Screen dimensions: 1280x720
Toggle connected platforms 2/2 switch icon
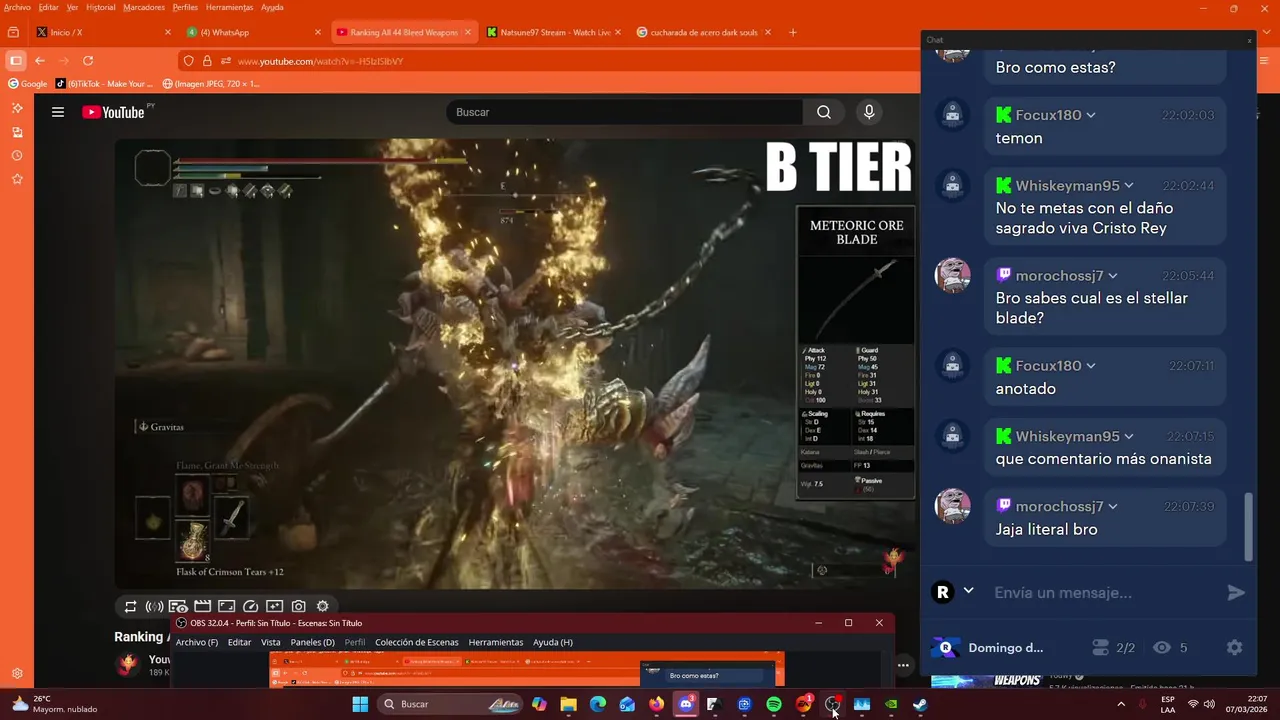coord(1100,648)
